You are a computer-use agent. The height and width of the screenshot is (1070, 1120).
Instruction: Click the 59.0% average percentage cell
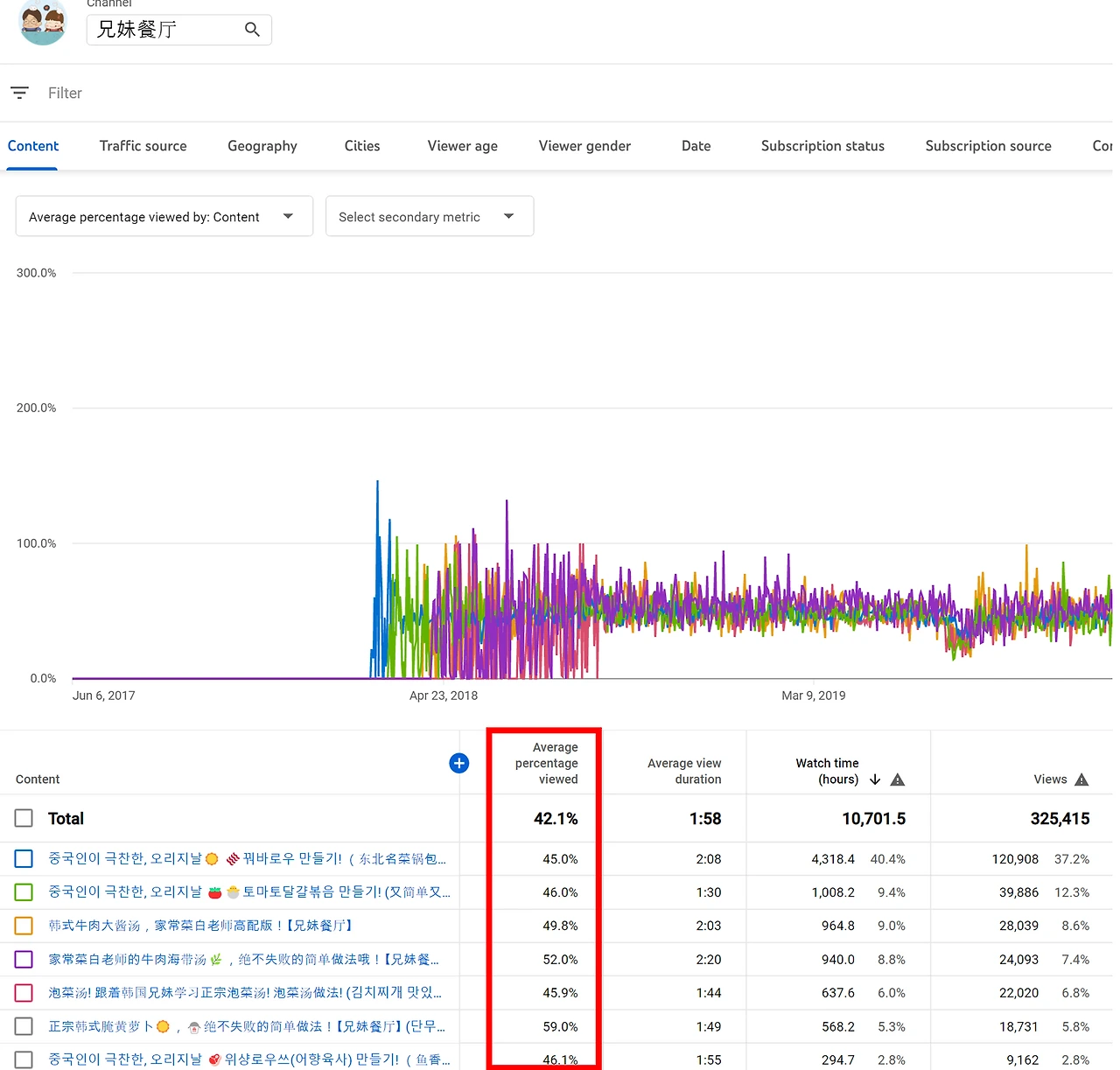pos(560,1026)
